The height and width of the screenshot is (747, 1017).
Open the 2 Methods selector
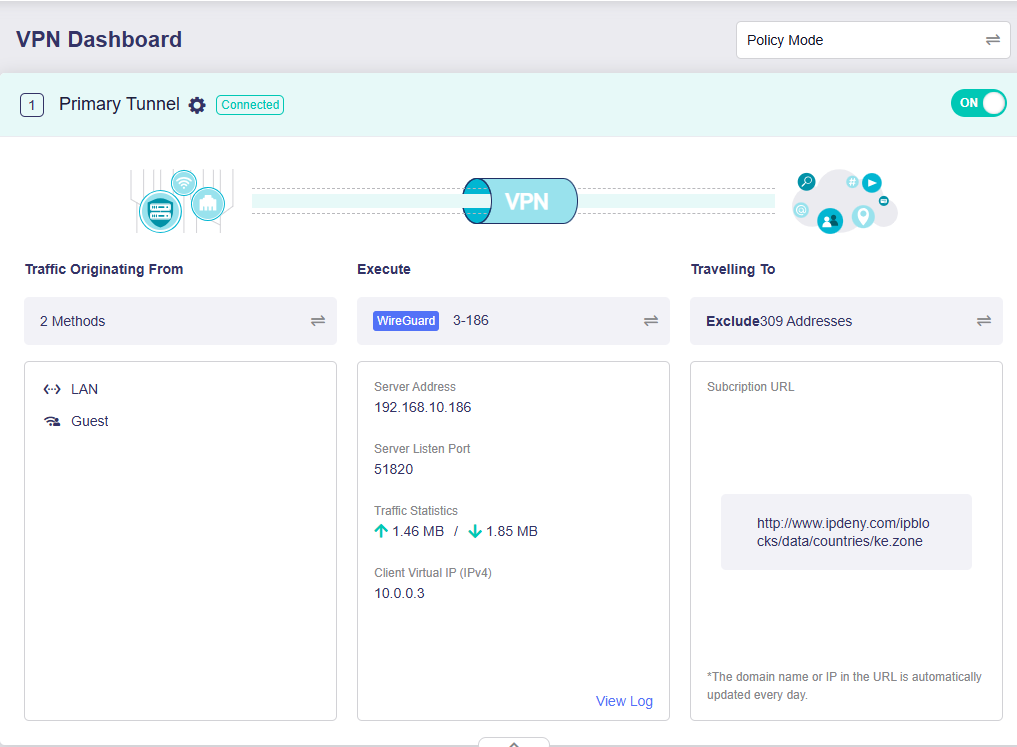click(x=180, y=321)
